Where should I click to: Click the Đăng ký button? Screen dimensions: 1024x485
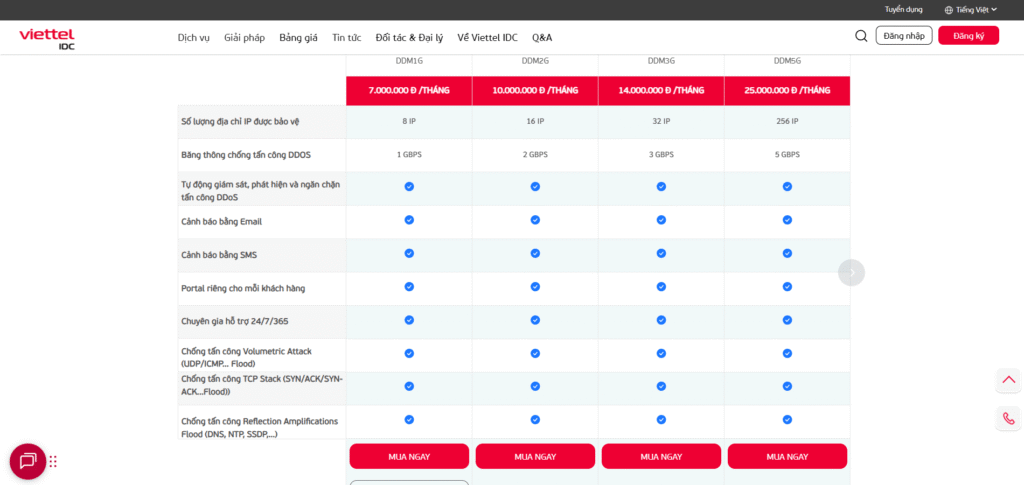click(968, 36)
